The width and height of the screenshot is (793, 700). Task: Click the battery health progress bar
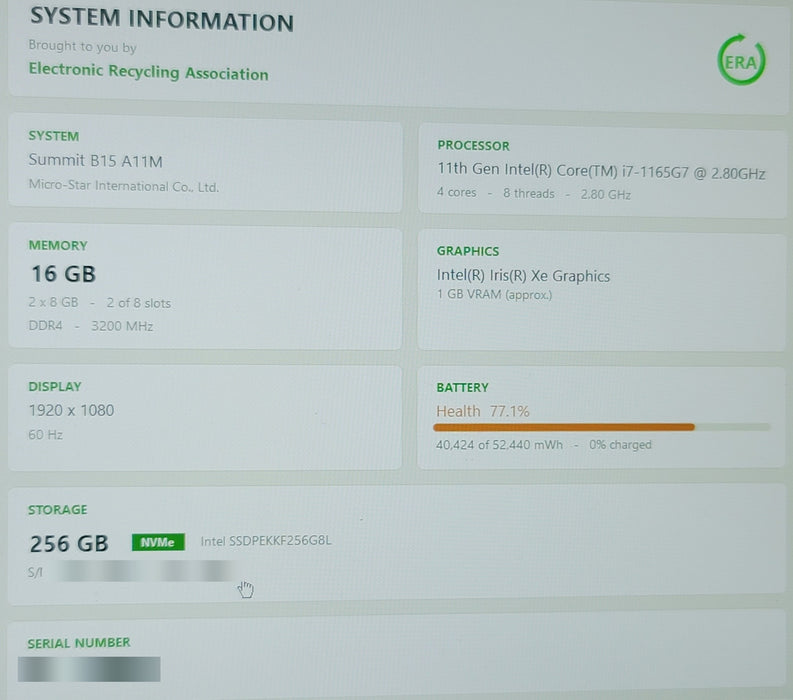point(601,427)
